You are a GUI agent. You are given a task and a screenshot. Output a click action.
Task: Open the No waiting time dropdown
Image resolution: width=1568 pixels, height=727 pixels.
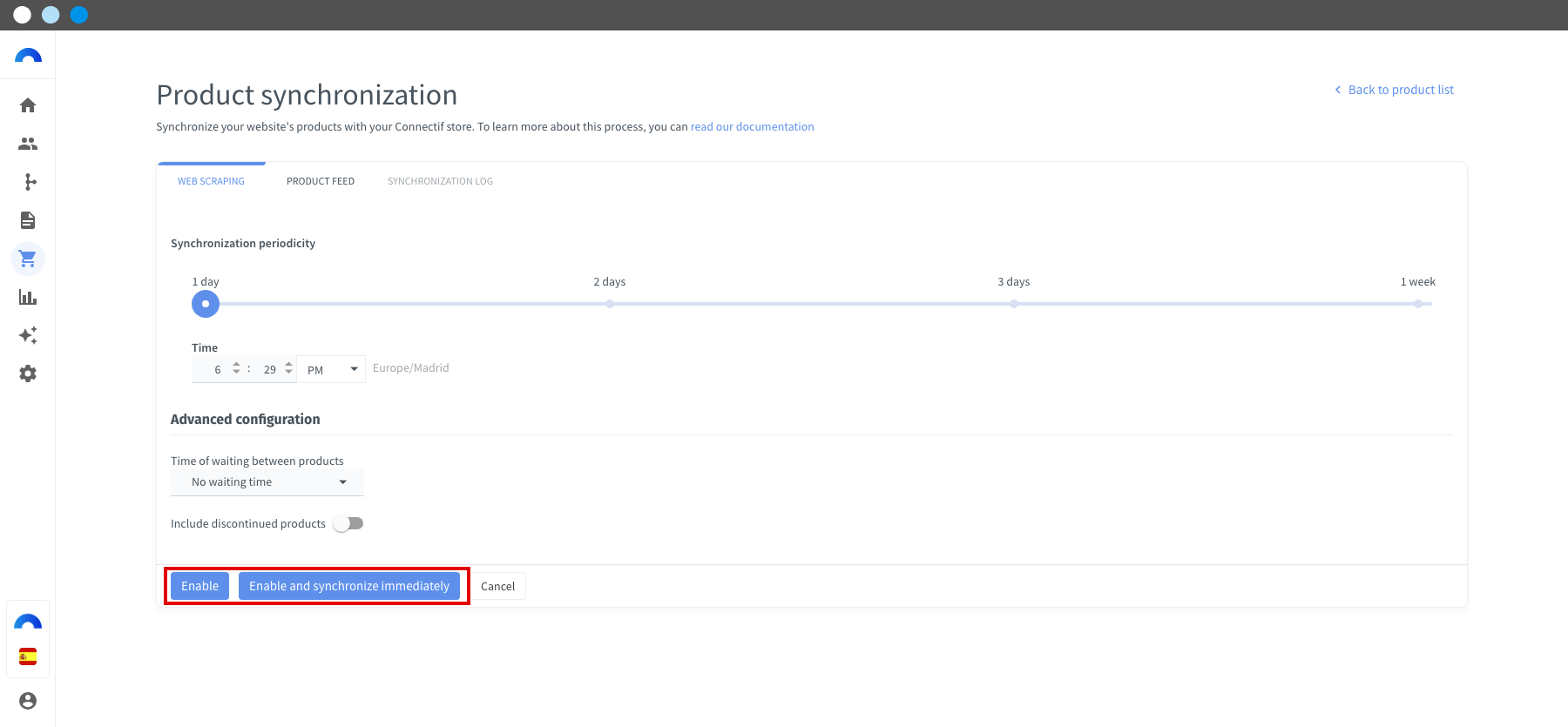click(267, 481)
